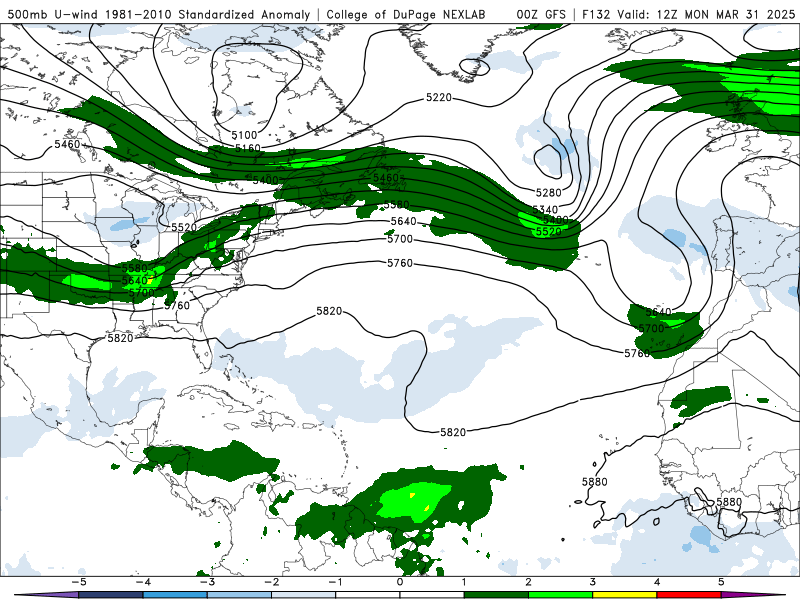Click the 5880 label off the West African coast

(x=595, y=482)
